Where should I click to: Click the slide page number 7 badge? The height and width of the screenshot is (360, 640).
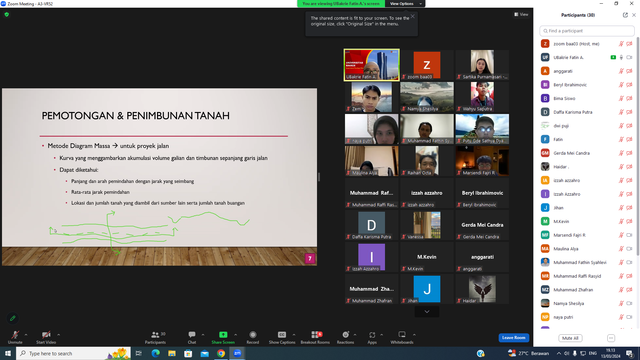(x=310, y=258)
